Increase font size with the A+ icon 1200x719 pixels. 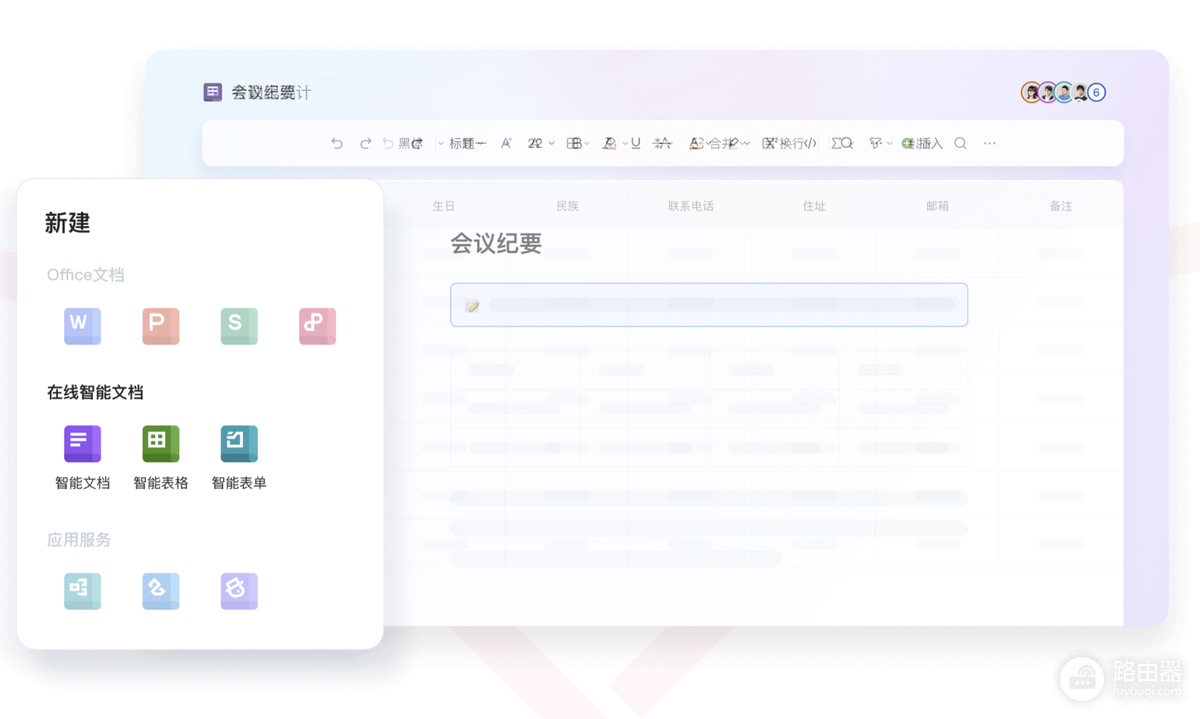coord(506,144)
